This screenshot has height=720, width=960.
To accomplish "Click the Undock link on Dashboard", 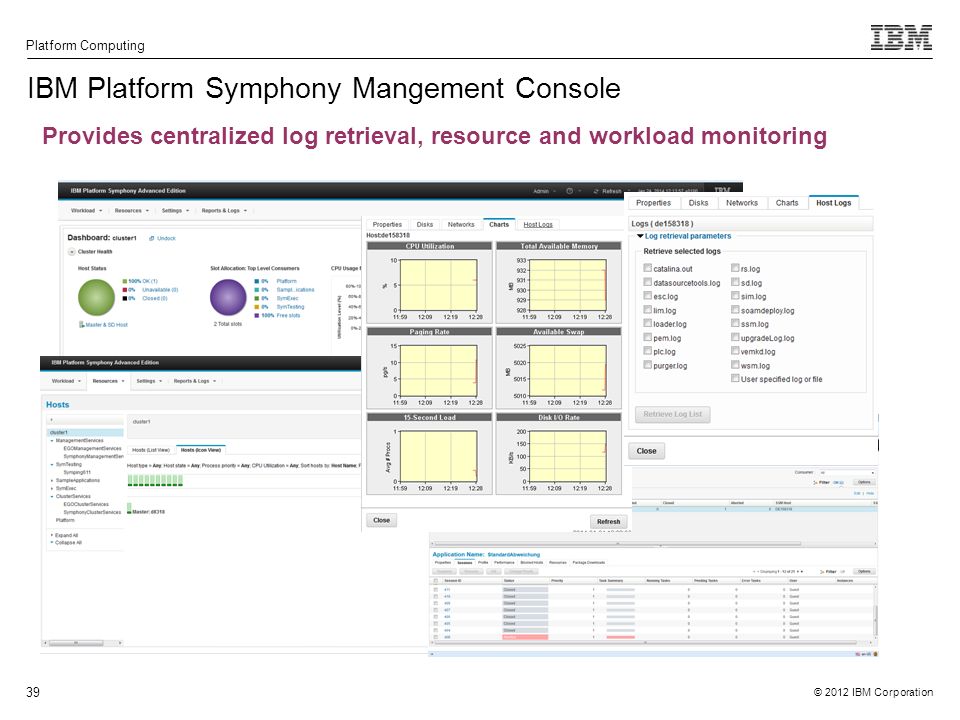I will (166, 238).
